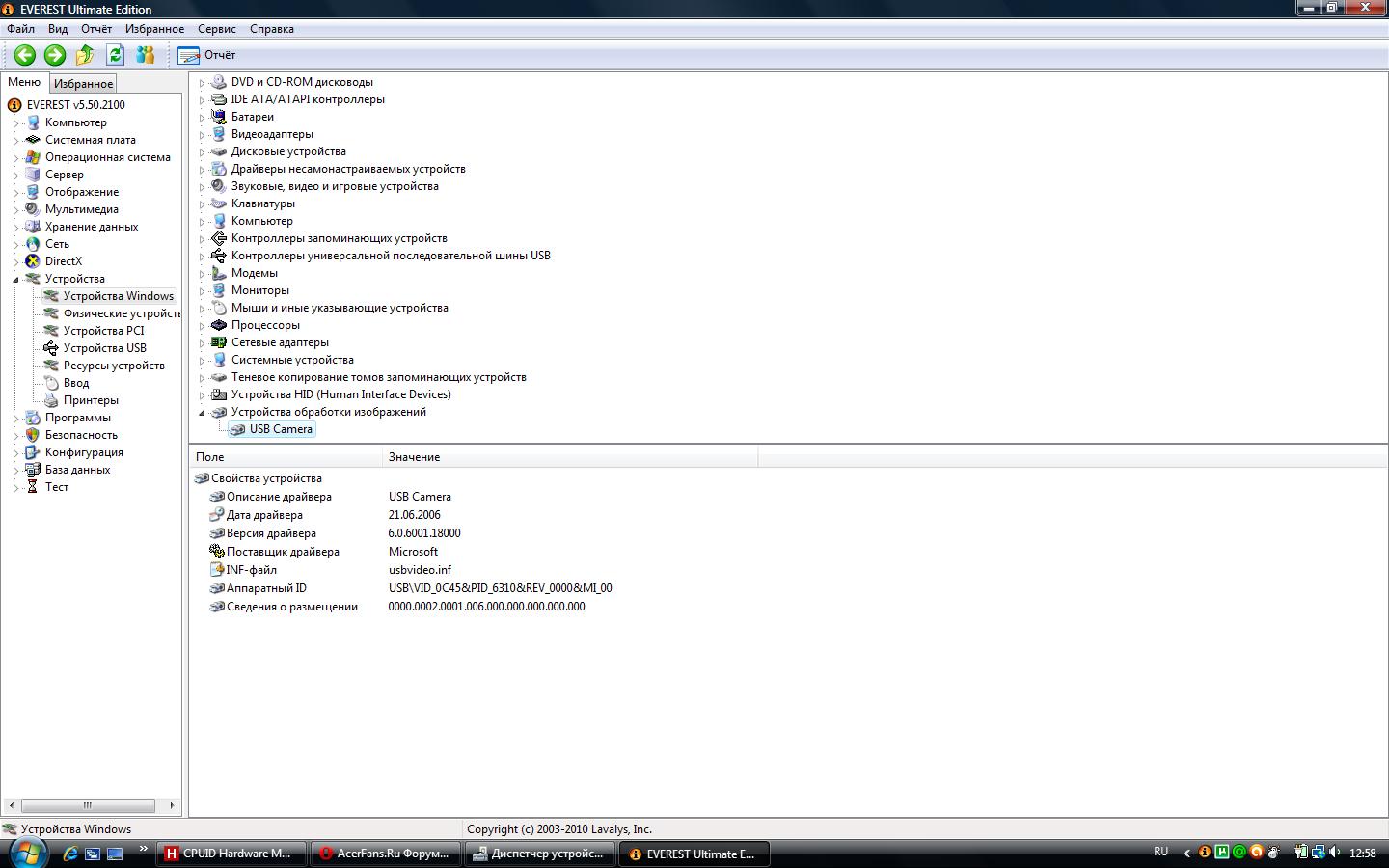Click the Безопасность shield icon

click(33, 435)
